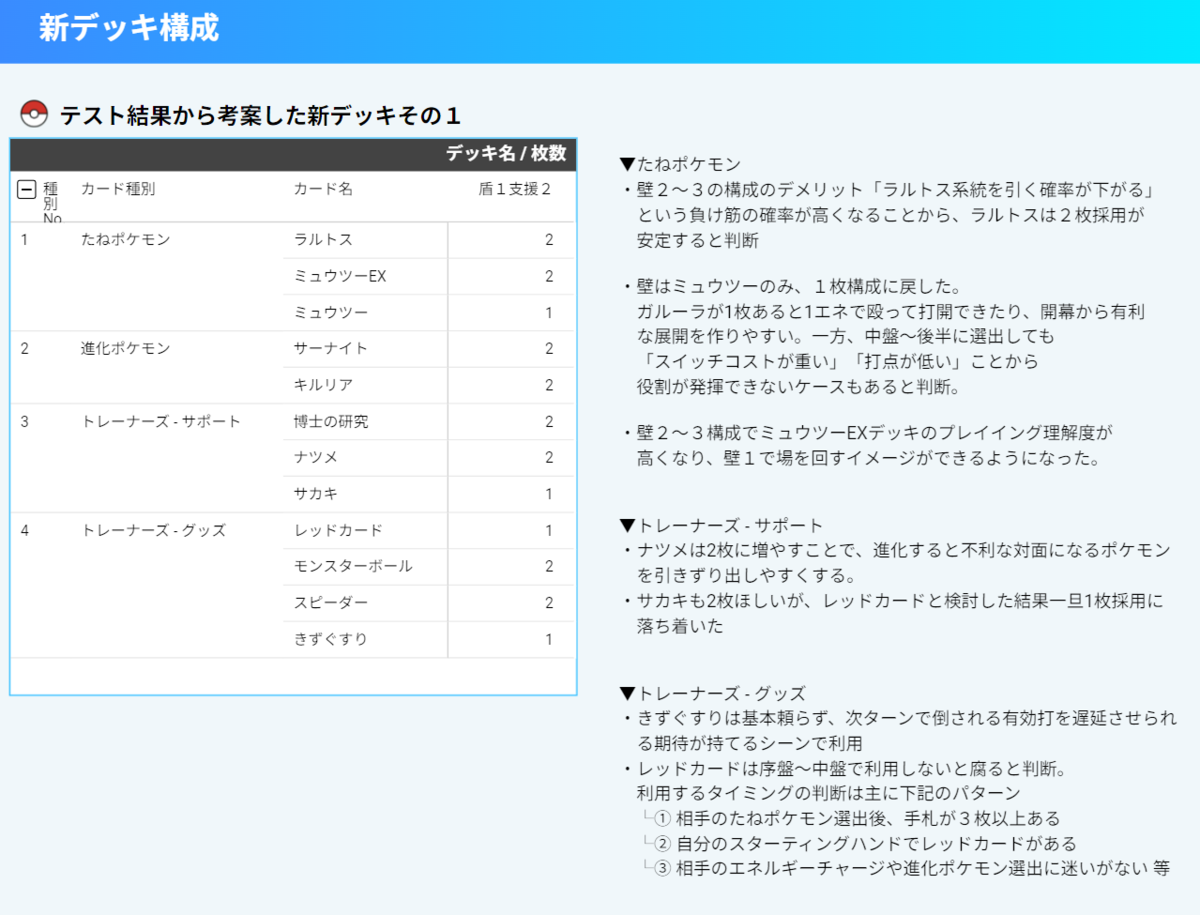Select the トレーナーズ - グッズ category cell
This screenshot has height=915, width=1200.
(x=154, y=530)
